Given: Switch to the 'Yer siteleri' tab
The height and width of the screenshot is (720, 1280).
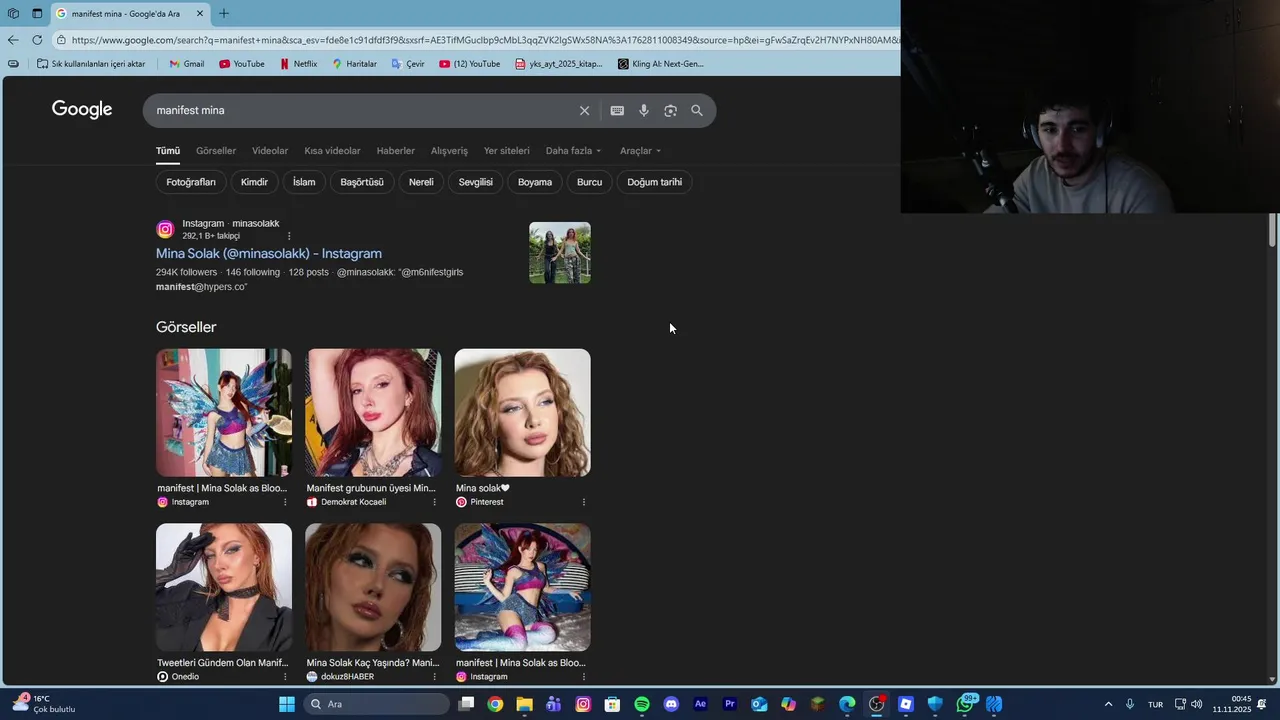Looking at the screenshot, I should point(507,151).
